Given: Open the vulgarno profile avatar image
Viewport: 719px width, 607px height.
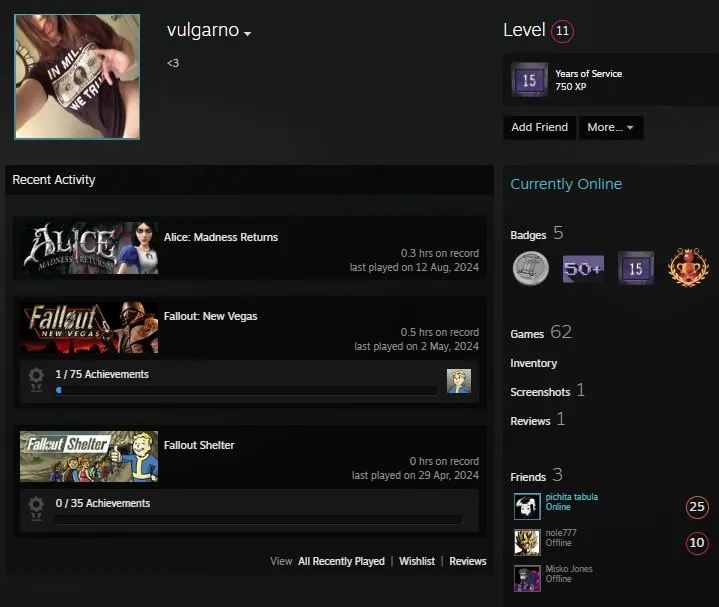Looking at the screenshot, I should click(77, 77).
